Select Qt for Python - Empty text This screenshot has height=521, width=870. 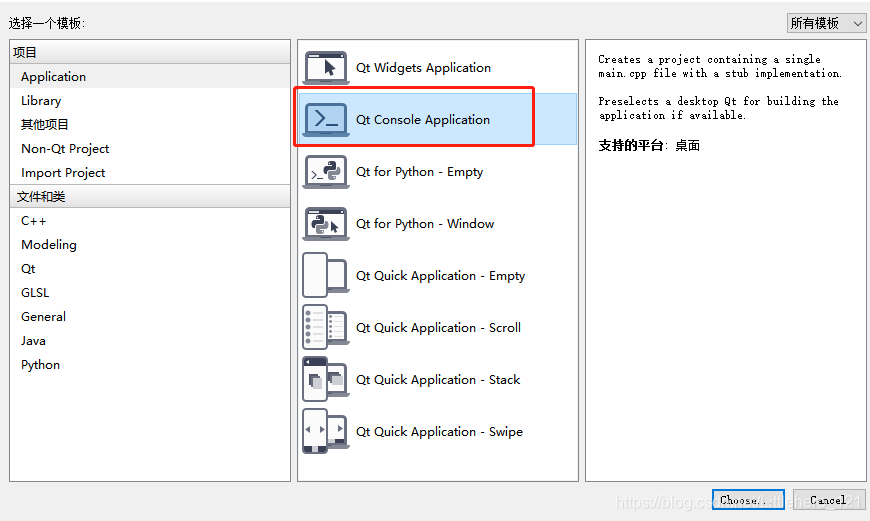coord(419,172)
